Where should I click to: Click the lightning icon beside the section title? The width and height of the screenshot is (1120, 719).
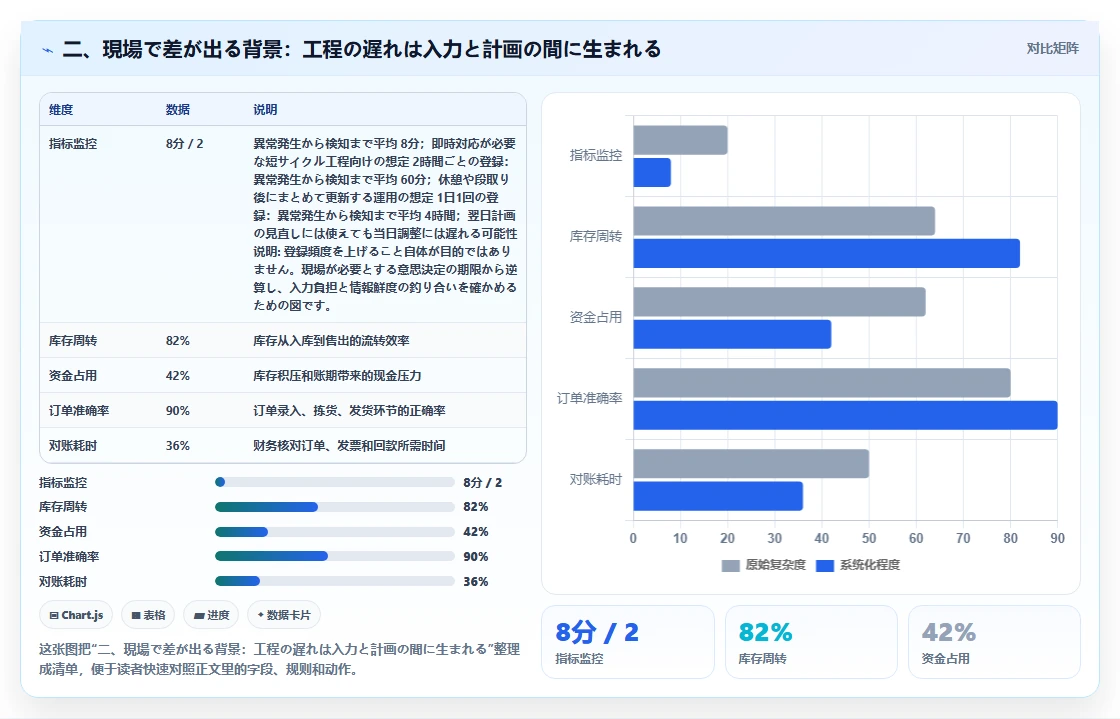[48, 50]
